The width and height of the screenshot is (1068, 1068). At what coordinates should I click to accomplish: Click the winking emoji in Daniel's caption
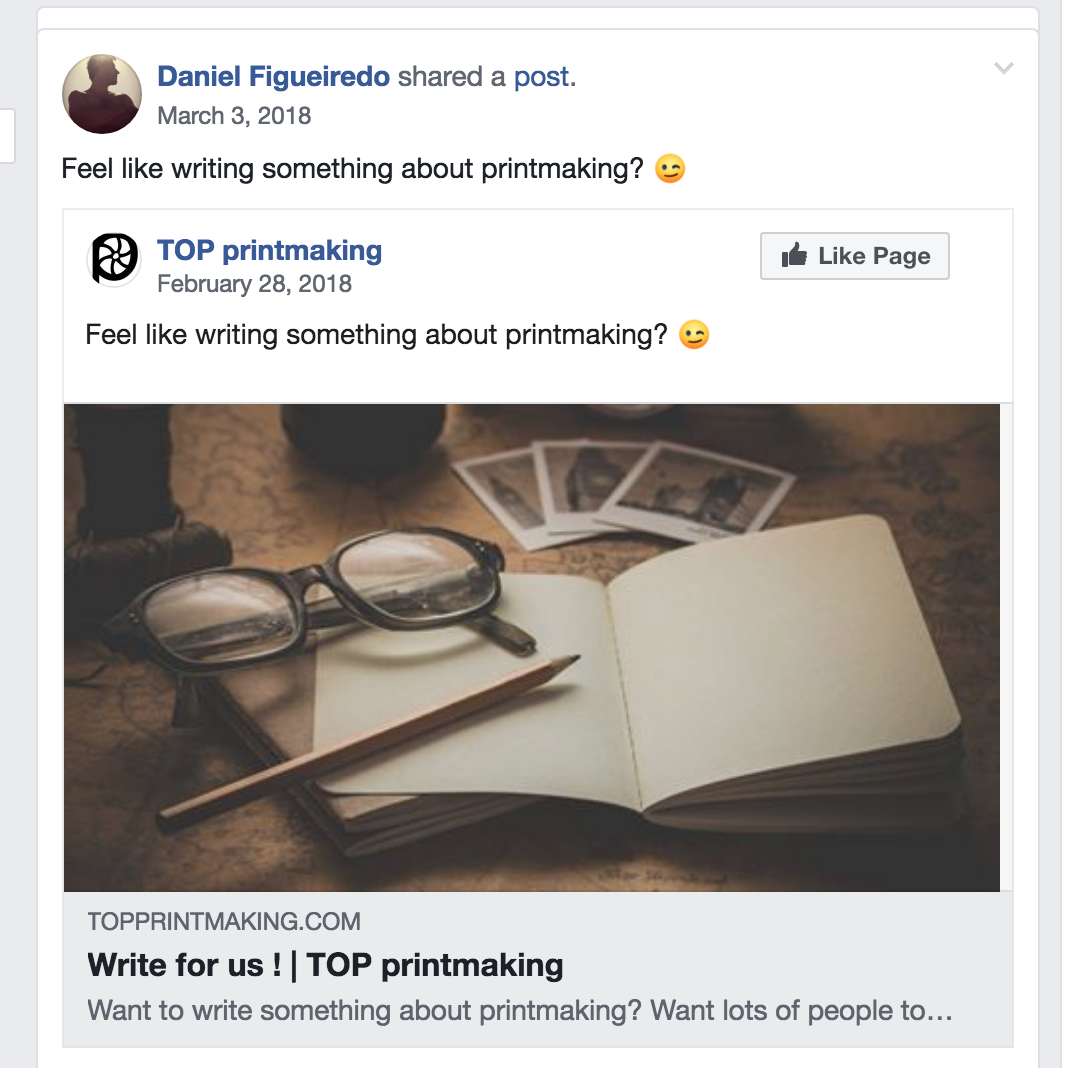point(670,169)
